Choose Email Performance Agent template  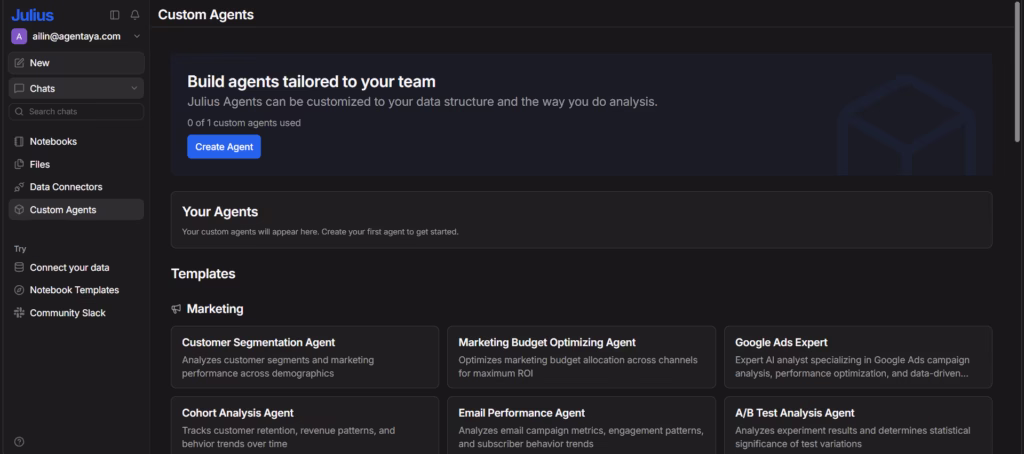[x=581, y=425]
